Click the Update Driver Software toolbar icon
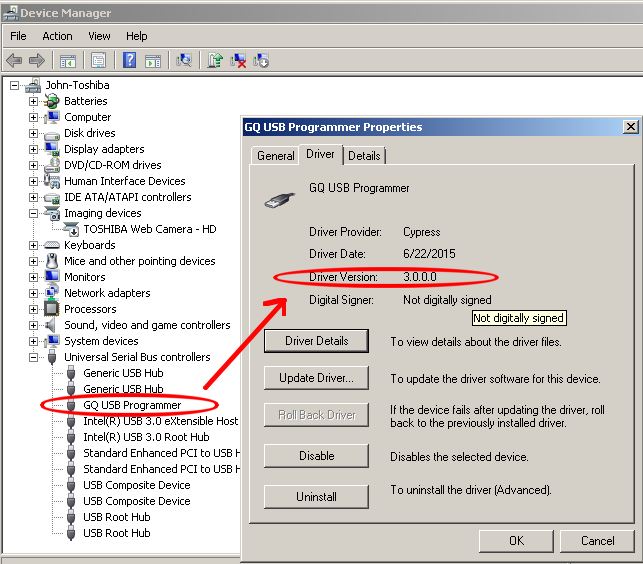 tap(215, 60)
